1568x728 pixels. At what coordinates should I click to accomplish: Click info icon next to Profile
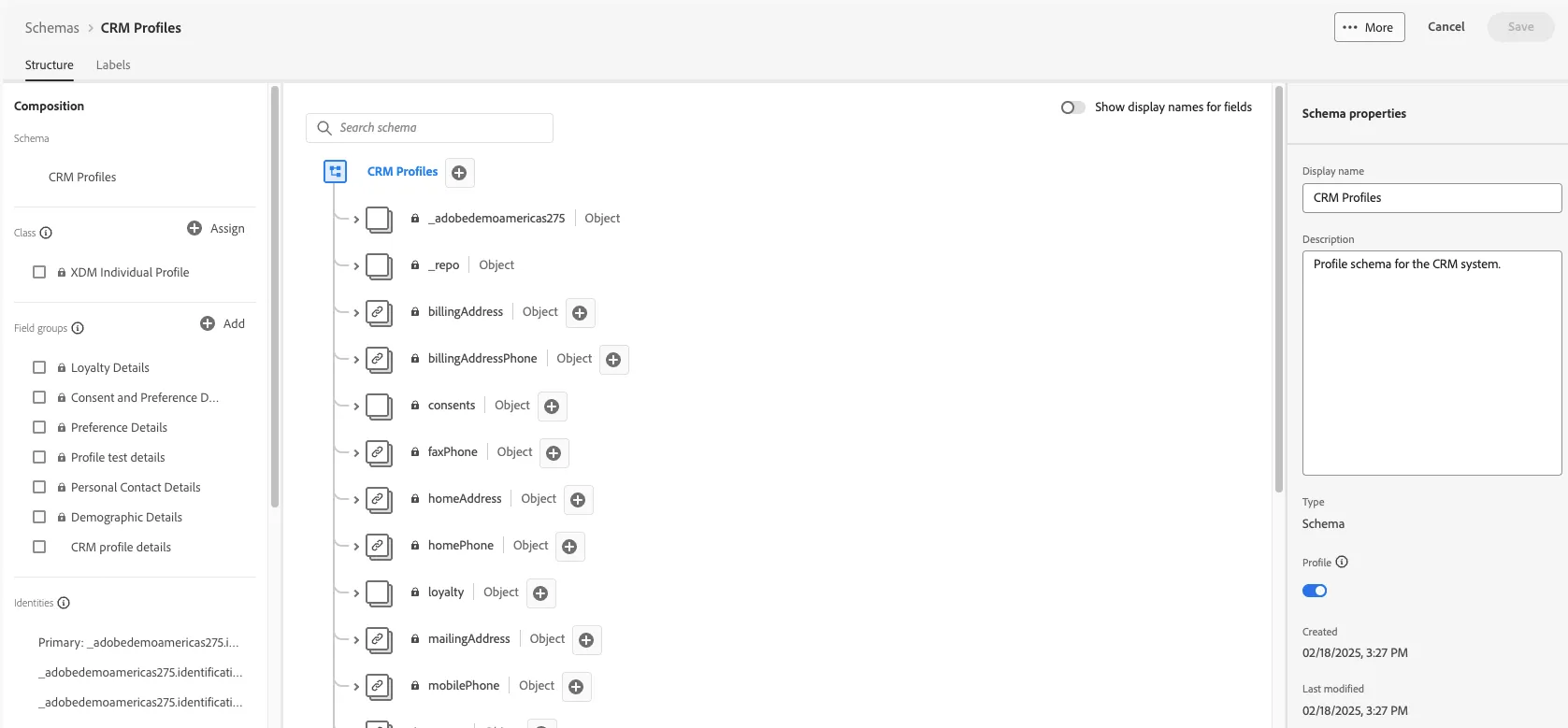[x=1342, y=562]
